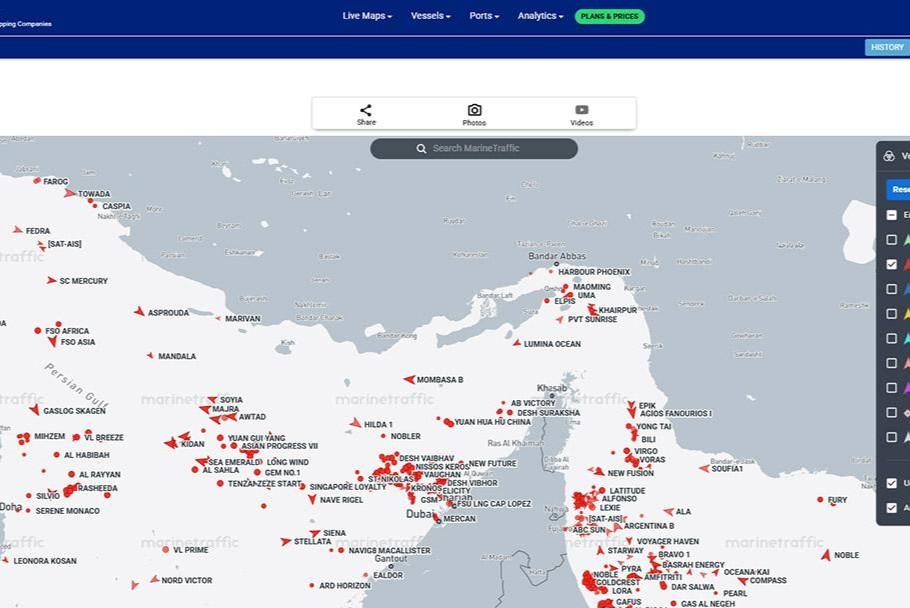This screenshot has height=608, width=910.
Task: Enable the pink diamond type checkbox
Action: click(891, 412)
